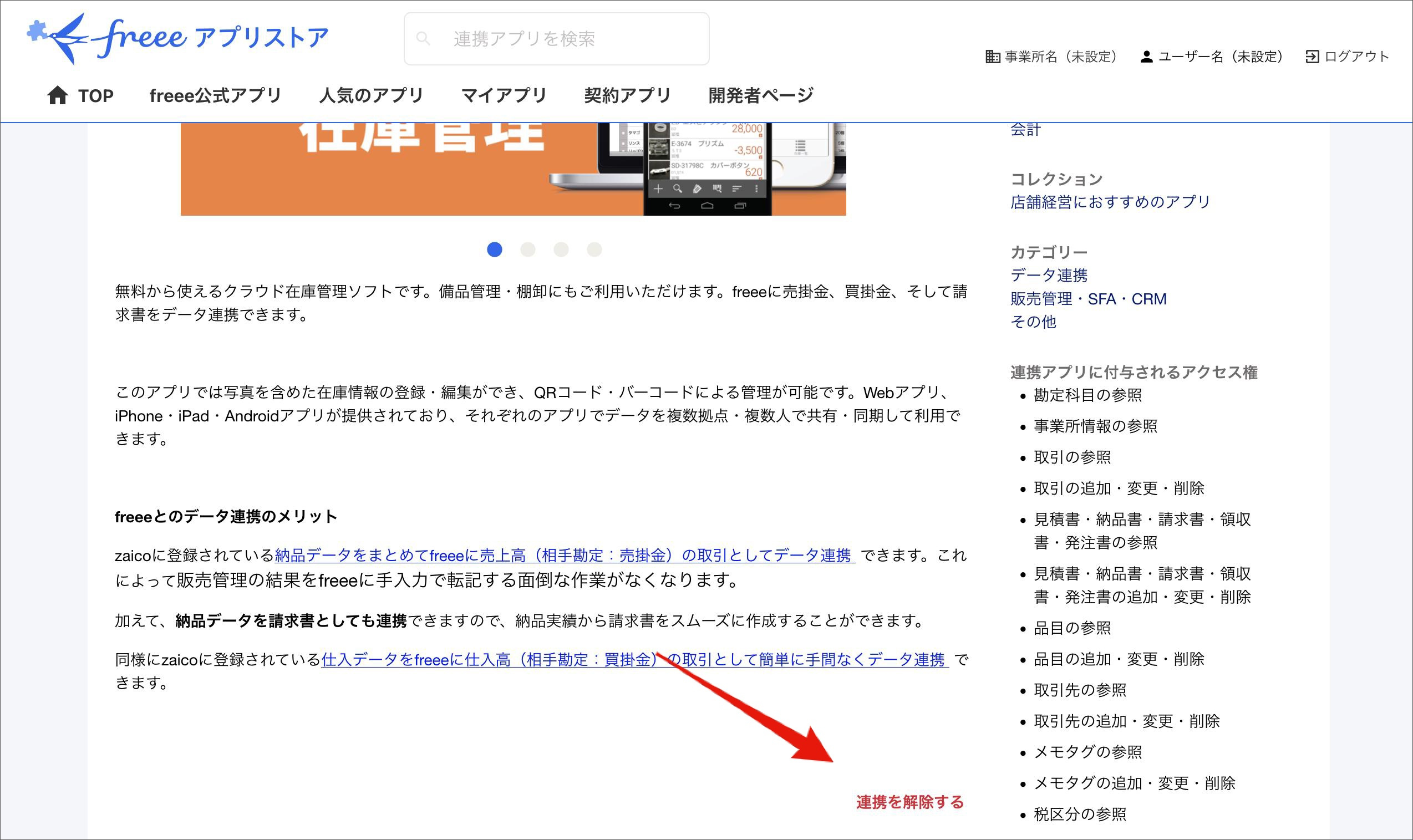
Task: Open the 納品データをまとめてfreeeに売上高 link
Action: pyautogui.click(x=565, y=556)
